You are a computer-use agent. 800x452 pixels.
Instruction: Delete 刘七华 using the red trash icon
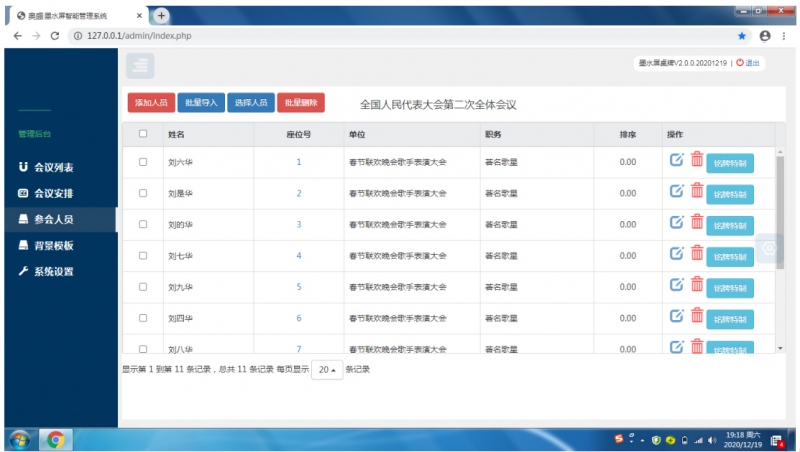pyautogui.click(x=697, y=254)
